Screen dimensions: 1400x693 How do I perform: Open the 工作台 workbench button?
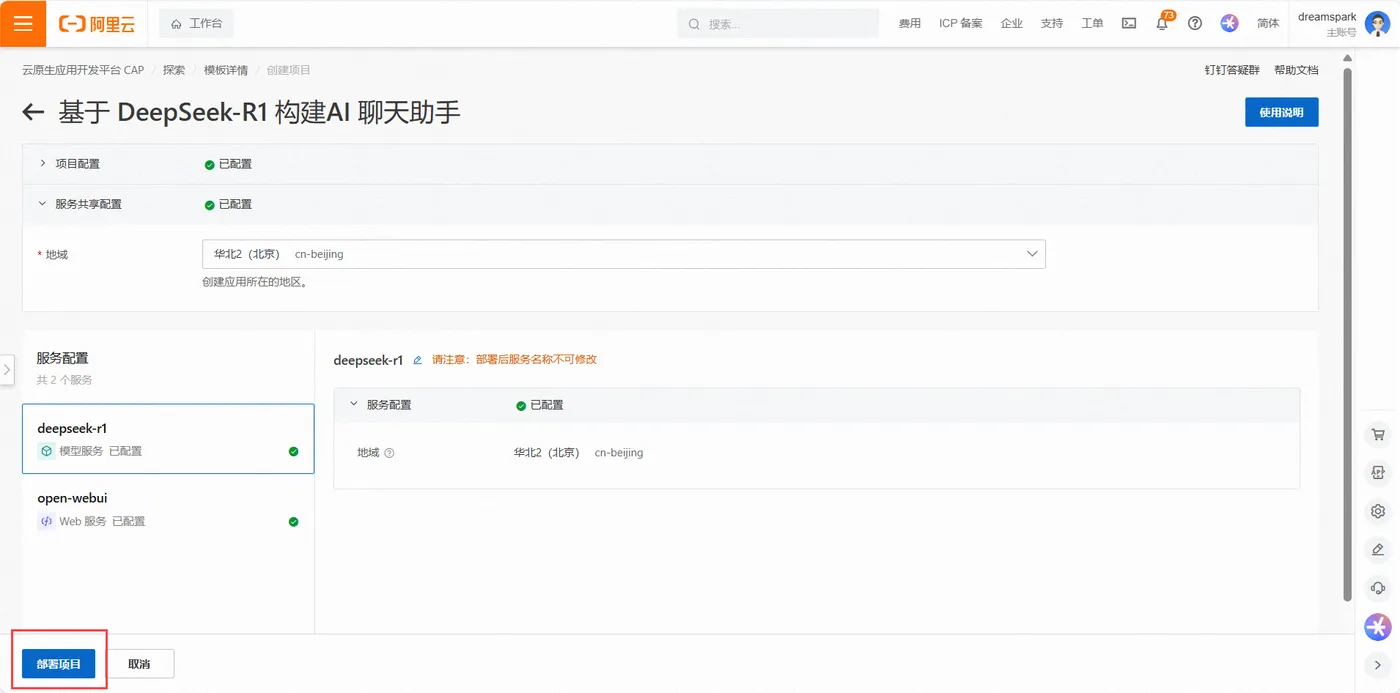[196, 23]
